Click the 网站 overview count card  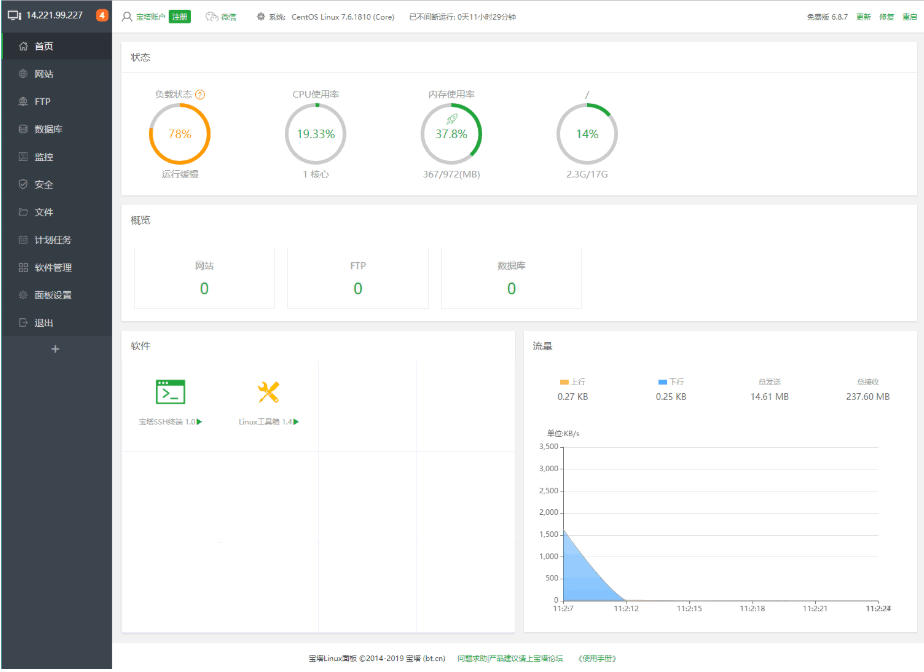pos(204,278)
